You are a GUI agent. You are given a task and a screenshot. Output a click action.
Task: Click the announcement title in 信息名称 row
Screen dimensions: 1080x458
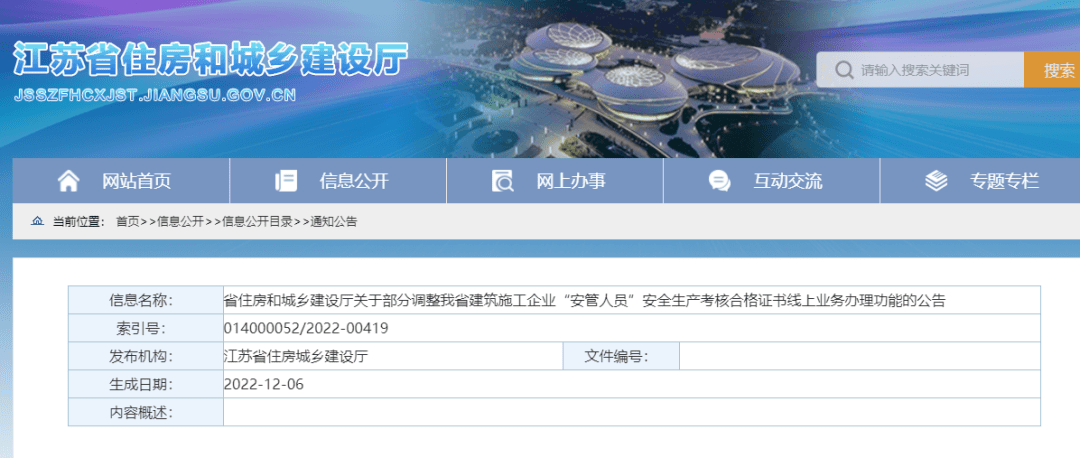pos(585,300)
